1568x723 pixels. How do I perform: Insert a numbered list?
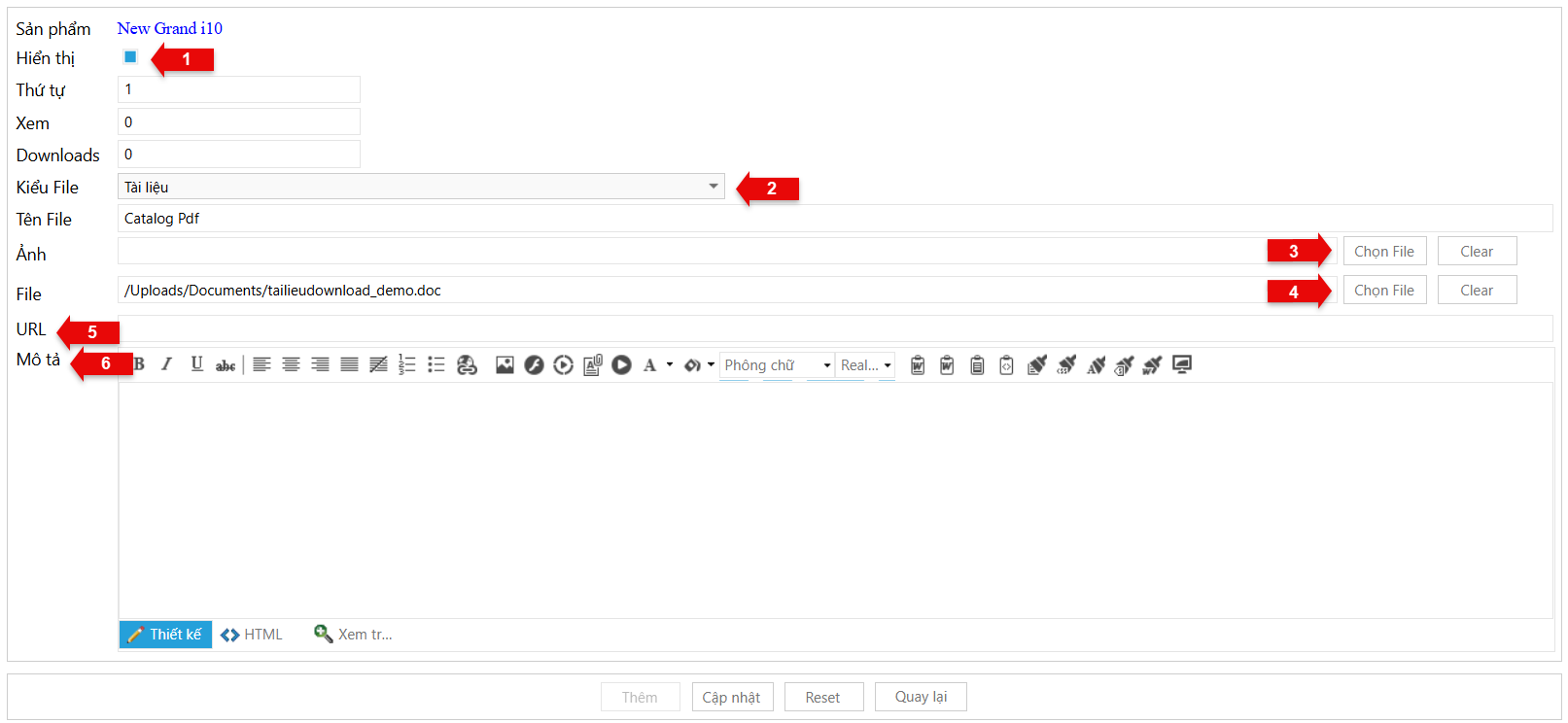[407, 364]
